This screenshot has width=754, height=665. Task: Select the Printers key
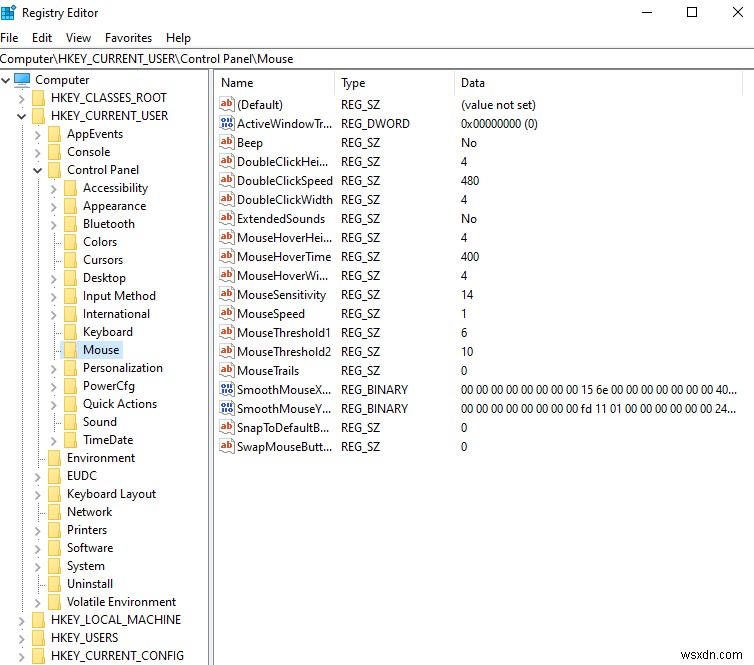pos(87,529)
